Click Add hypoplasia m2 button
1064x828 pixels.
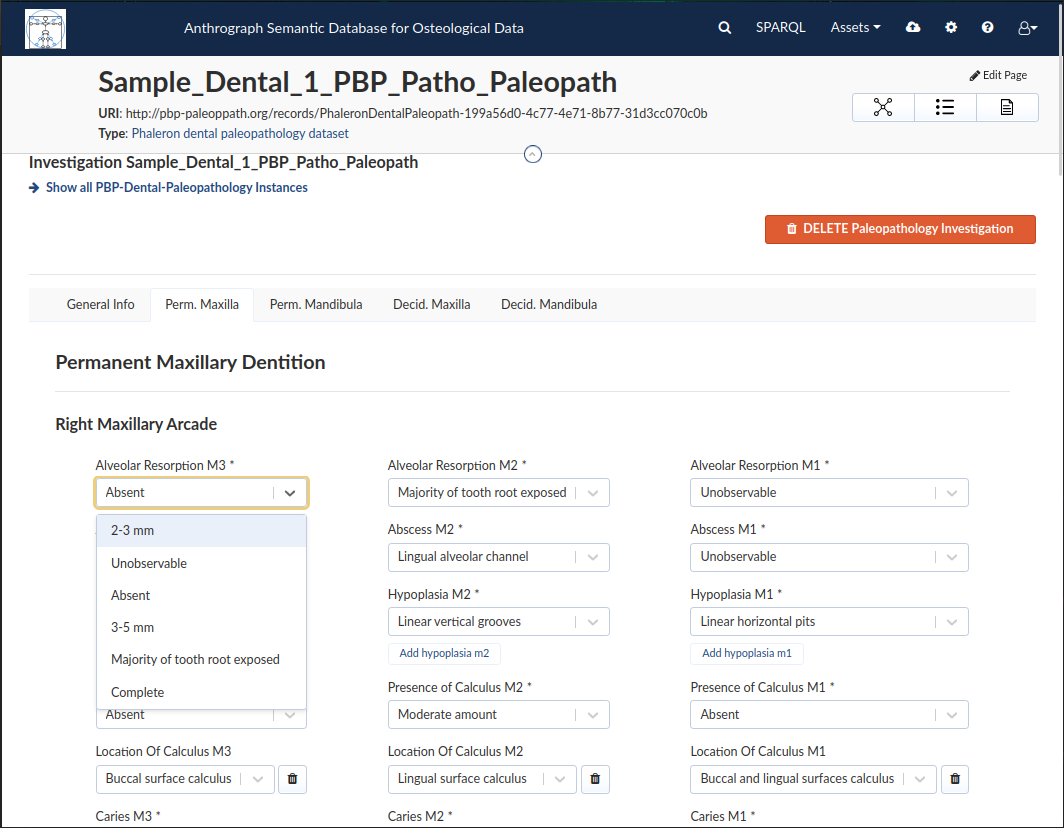(444, 654)
